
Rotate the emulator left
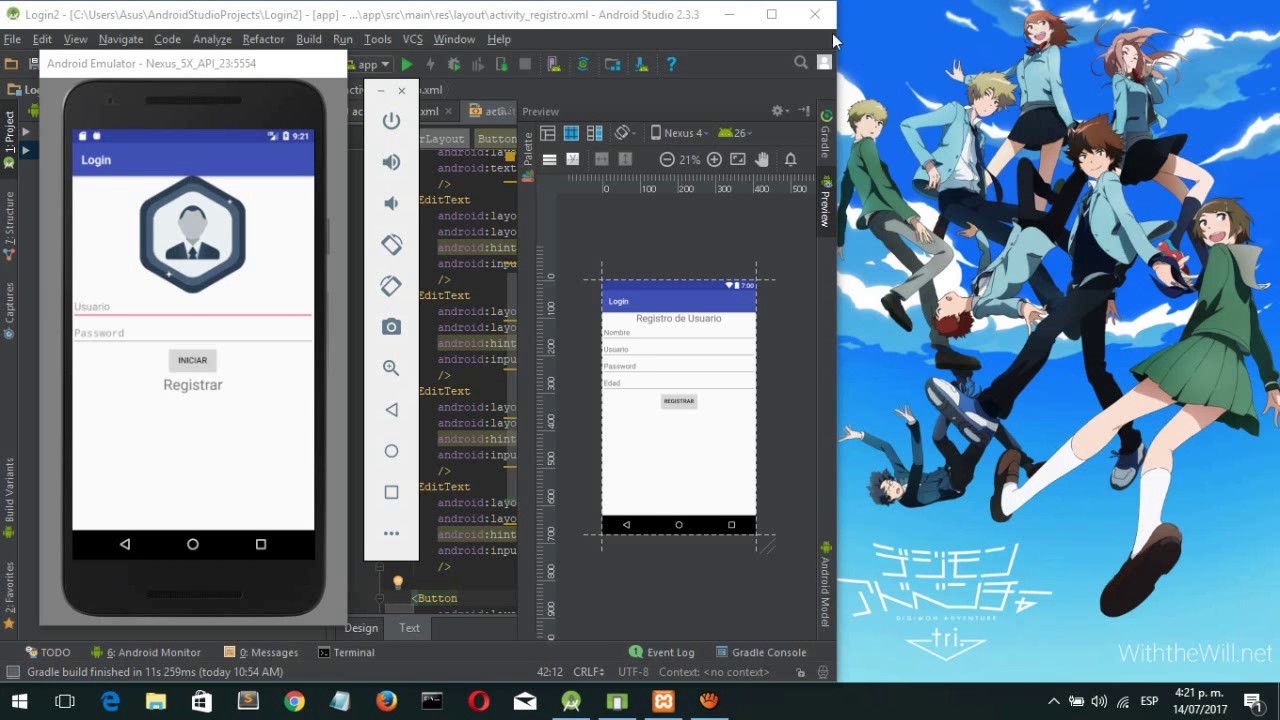point(391,244)
